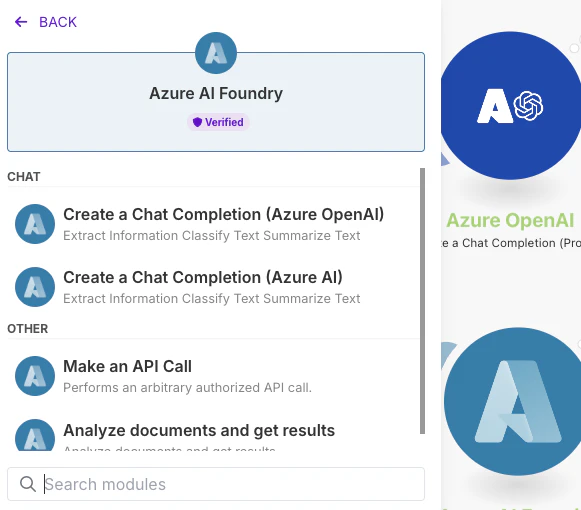
Task: Select the Make an API Call entry
Action: pos(213,376)
